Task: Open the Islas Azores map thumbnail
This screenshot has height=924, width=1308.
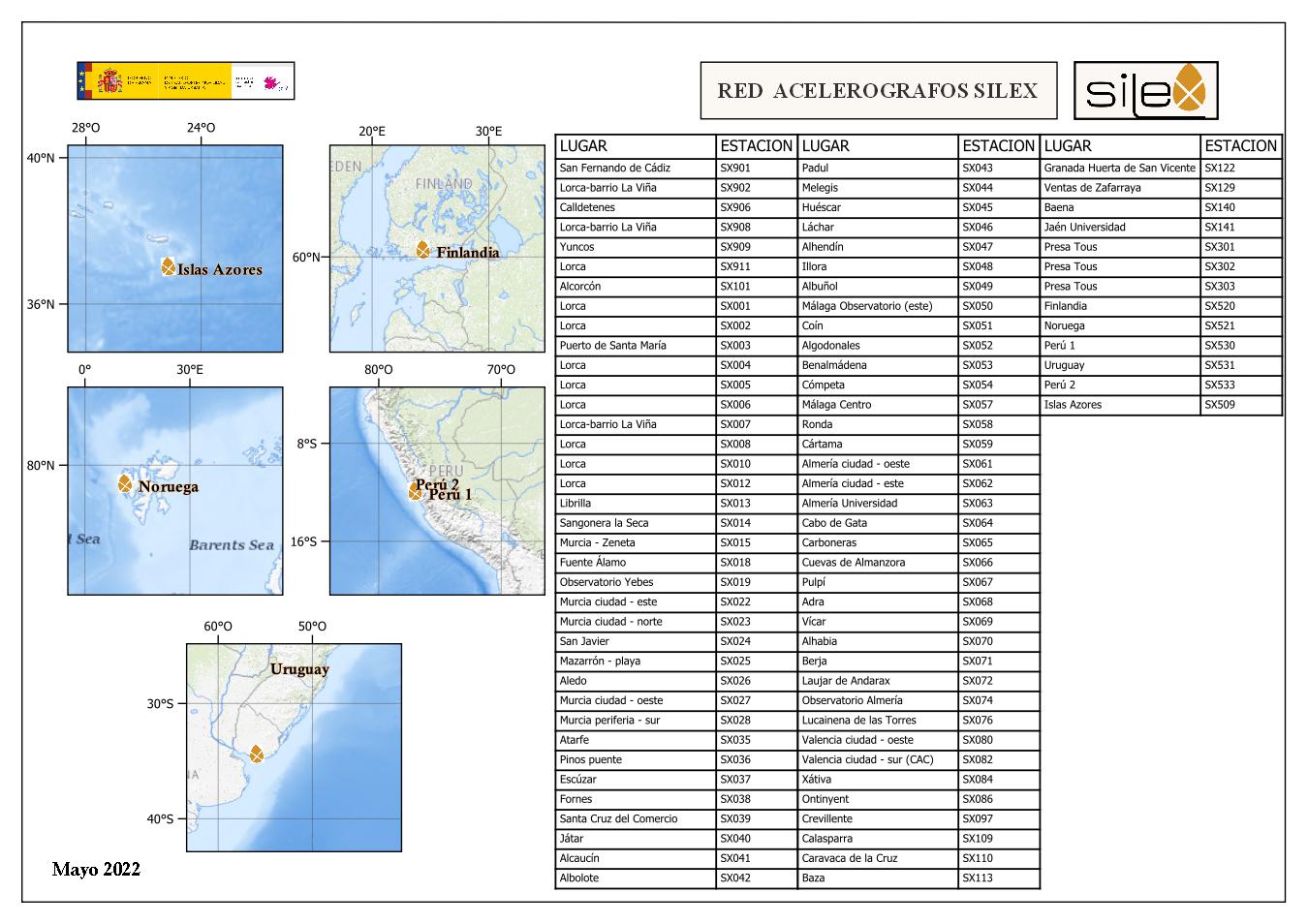Action: [x=175, y=248]
